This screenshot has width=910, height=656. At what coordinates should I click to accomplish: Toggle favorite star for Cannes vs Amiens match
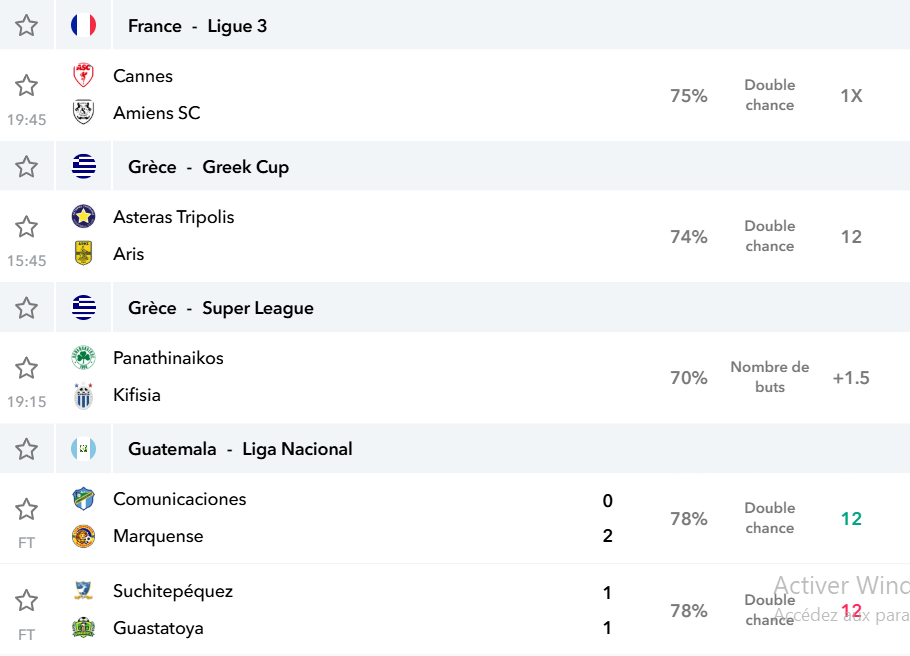[26, 85]
